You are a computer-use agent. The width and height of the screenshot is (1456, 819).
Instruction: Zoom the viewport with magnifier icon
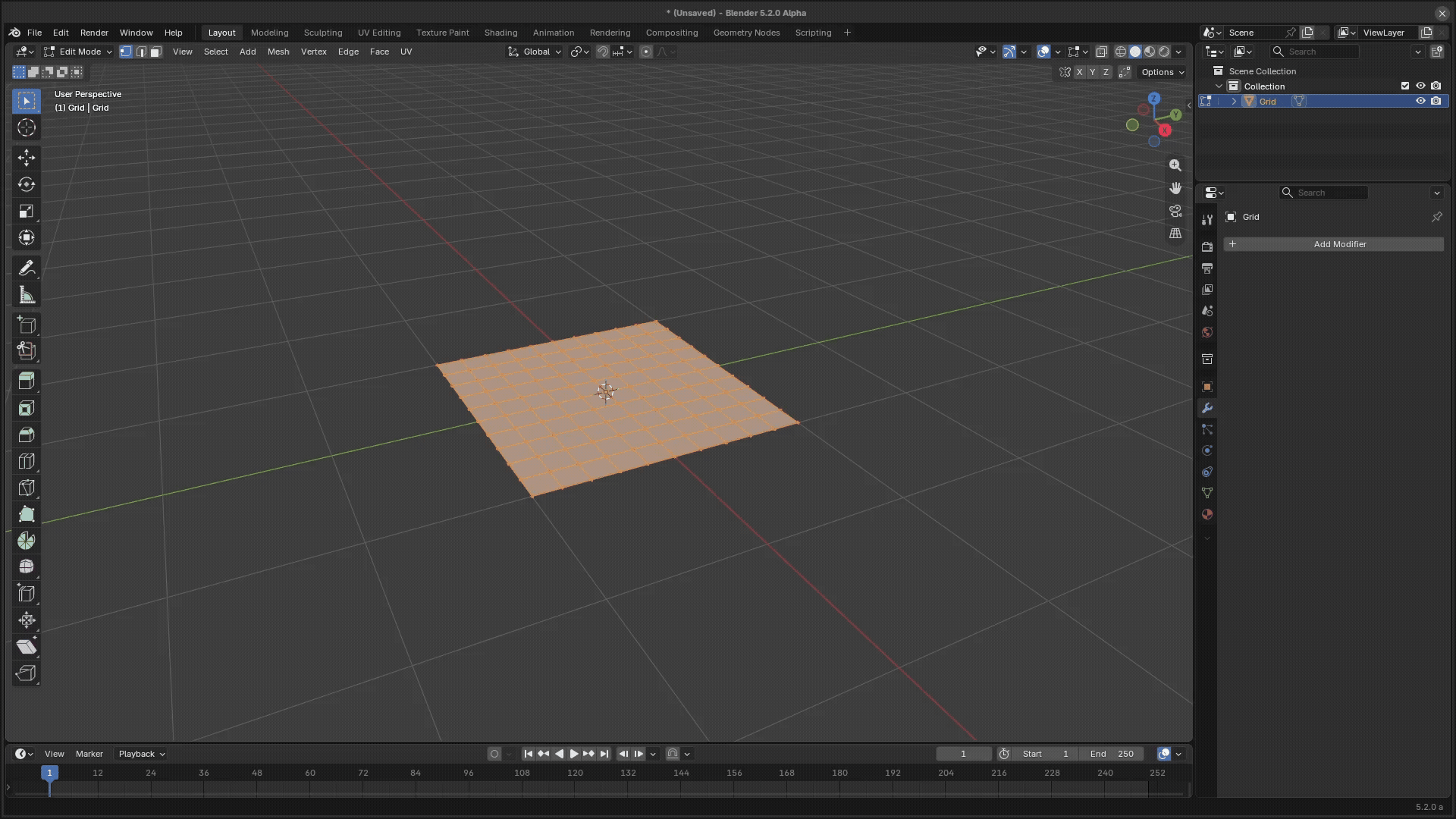[x=1175, y=165]
